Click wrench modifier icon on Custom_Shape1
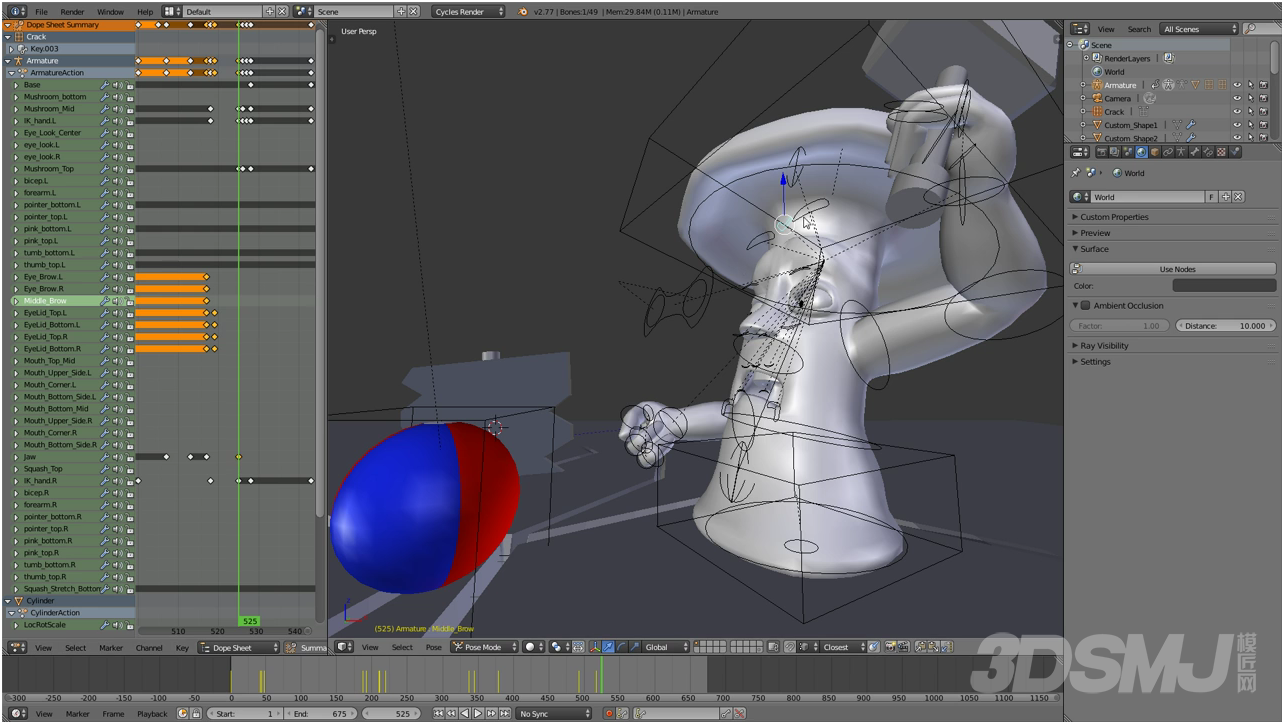1284x724 pixels. coord(1191,124)
